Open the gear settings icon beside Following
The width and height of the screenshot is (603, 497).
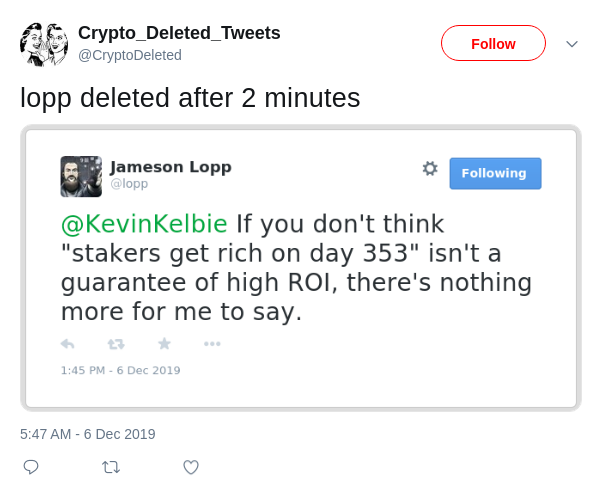click(x=430, y=168)
